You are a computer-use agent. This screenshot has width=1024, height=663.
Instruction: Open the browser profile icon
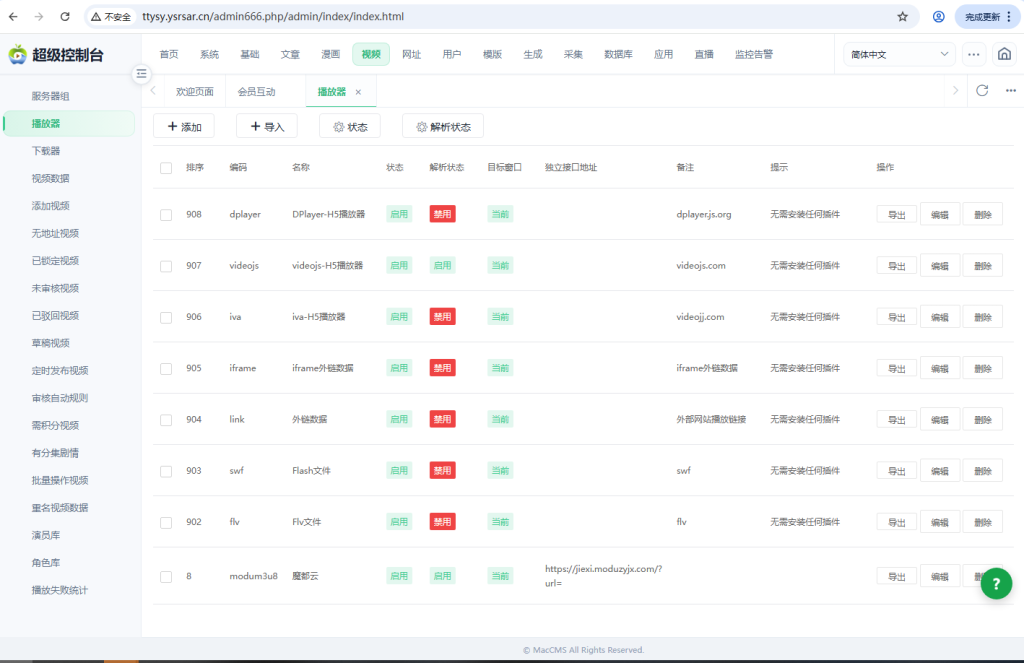938,16
